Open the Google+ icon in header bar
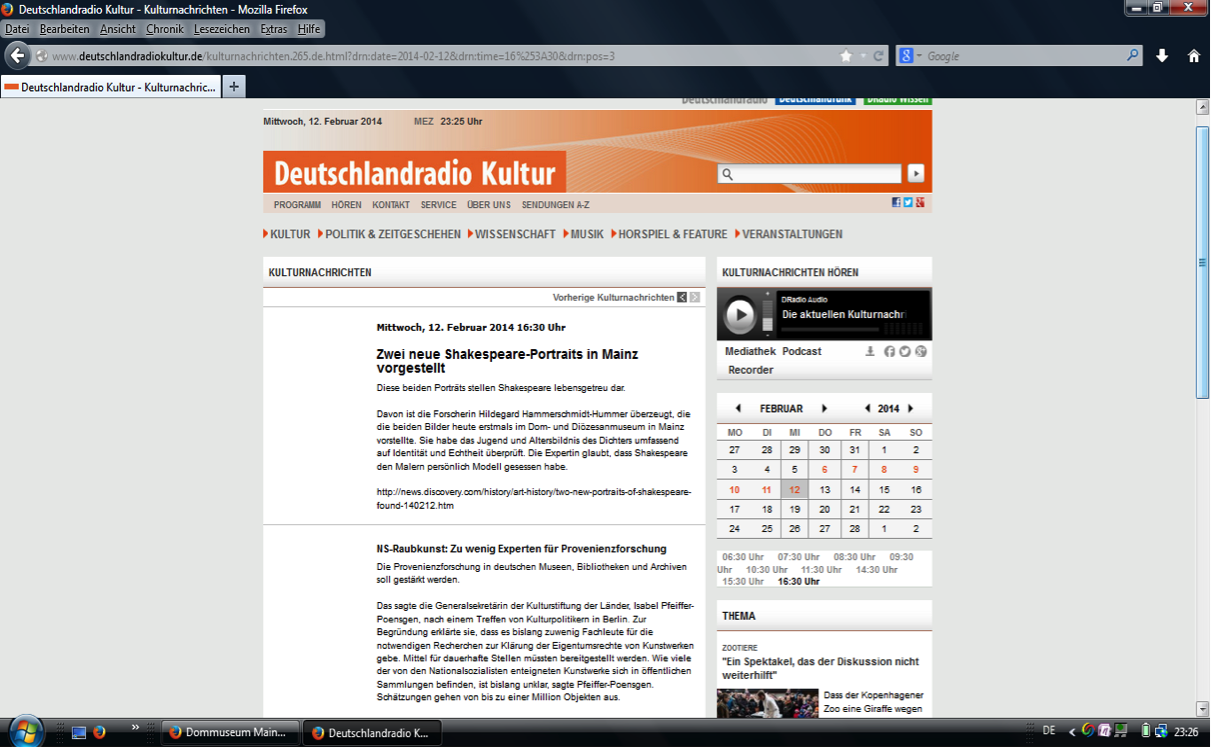This screenshot has width=1211, height=747. click(920, 203)
